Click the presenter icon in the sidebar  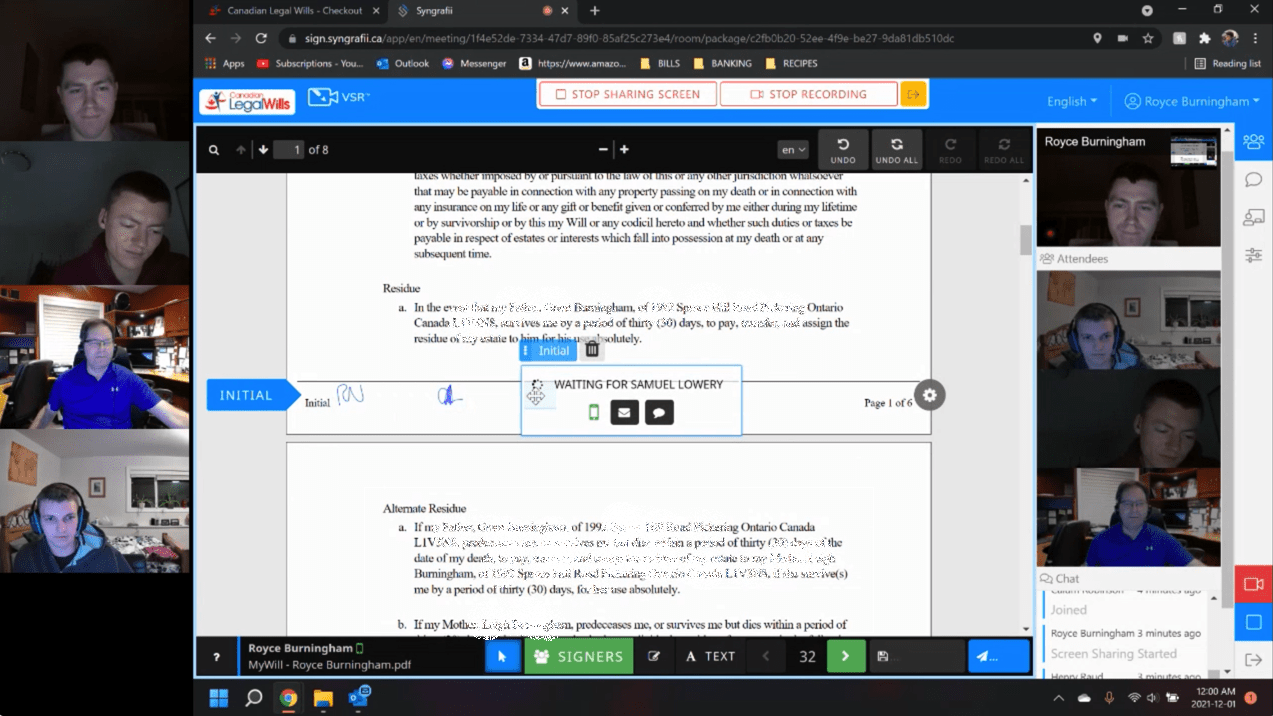(x=1253, y=217)
